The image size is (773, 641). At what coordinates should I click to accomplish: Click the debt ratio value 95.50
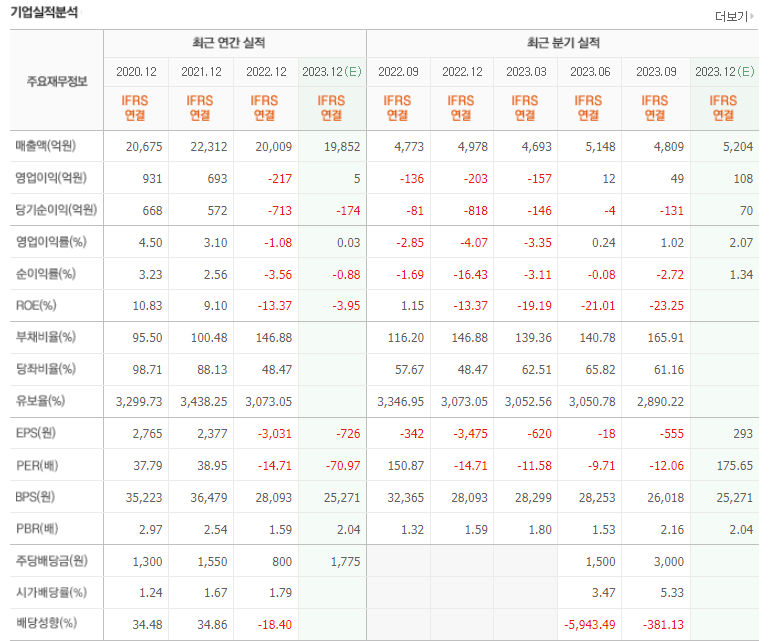pyautogui.click(x=147, y=338)
